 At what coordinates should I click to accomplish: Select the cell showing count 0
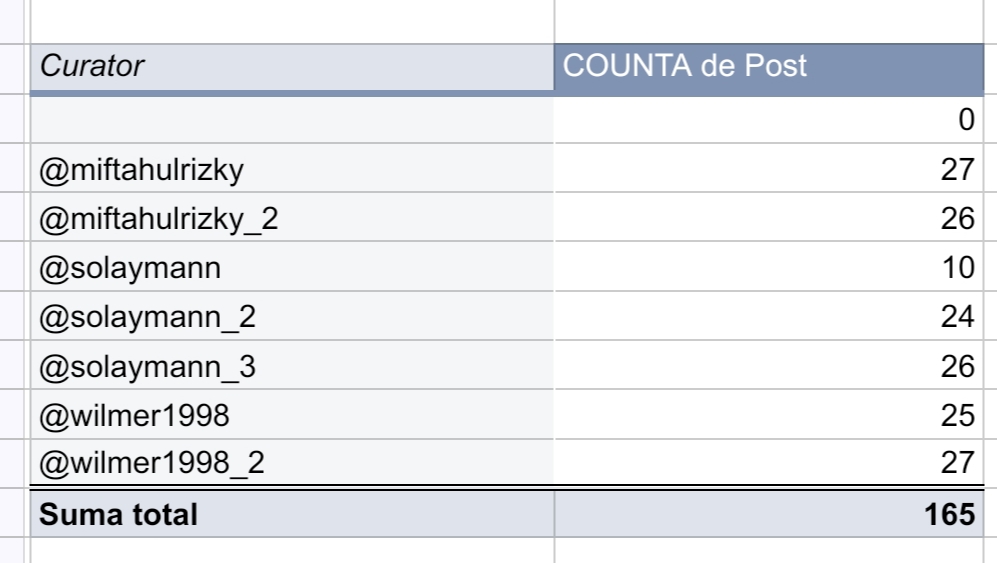point(769,119)
